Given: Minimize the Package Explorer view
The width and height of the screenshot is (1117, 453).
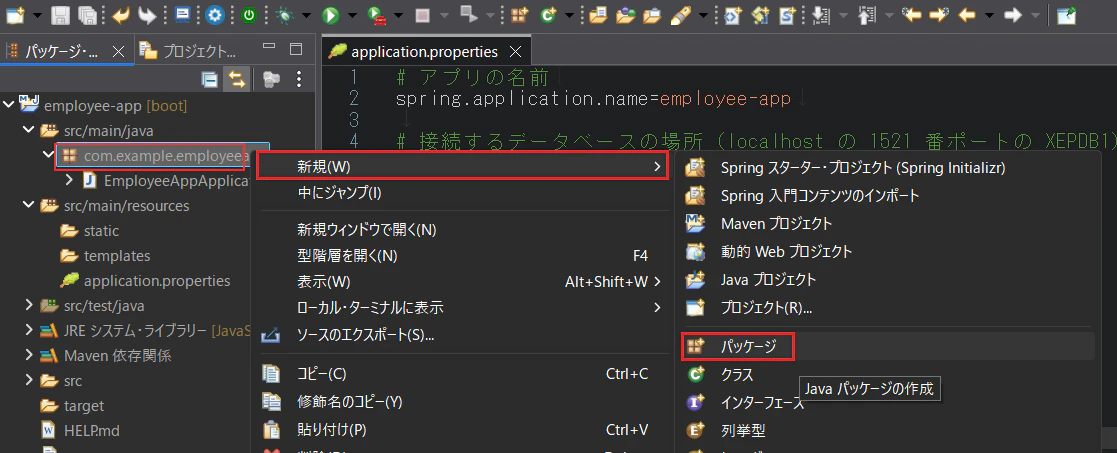Looking at the screenshot, I should point(269,47).
